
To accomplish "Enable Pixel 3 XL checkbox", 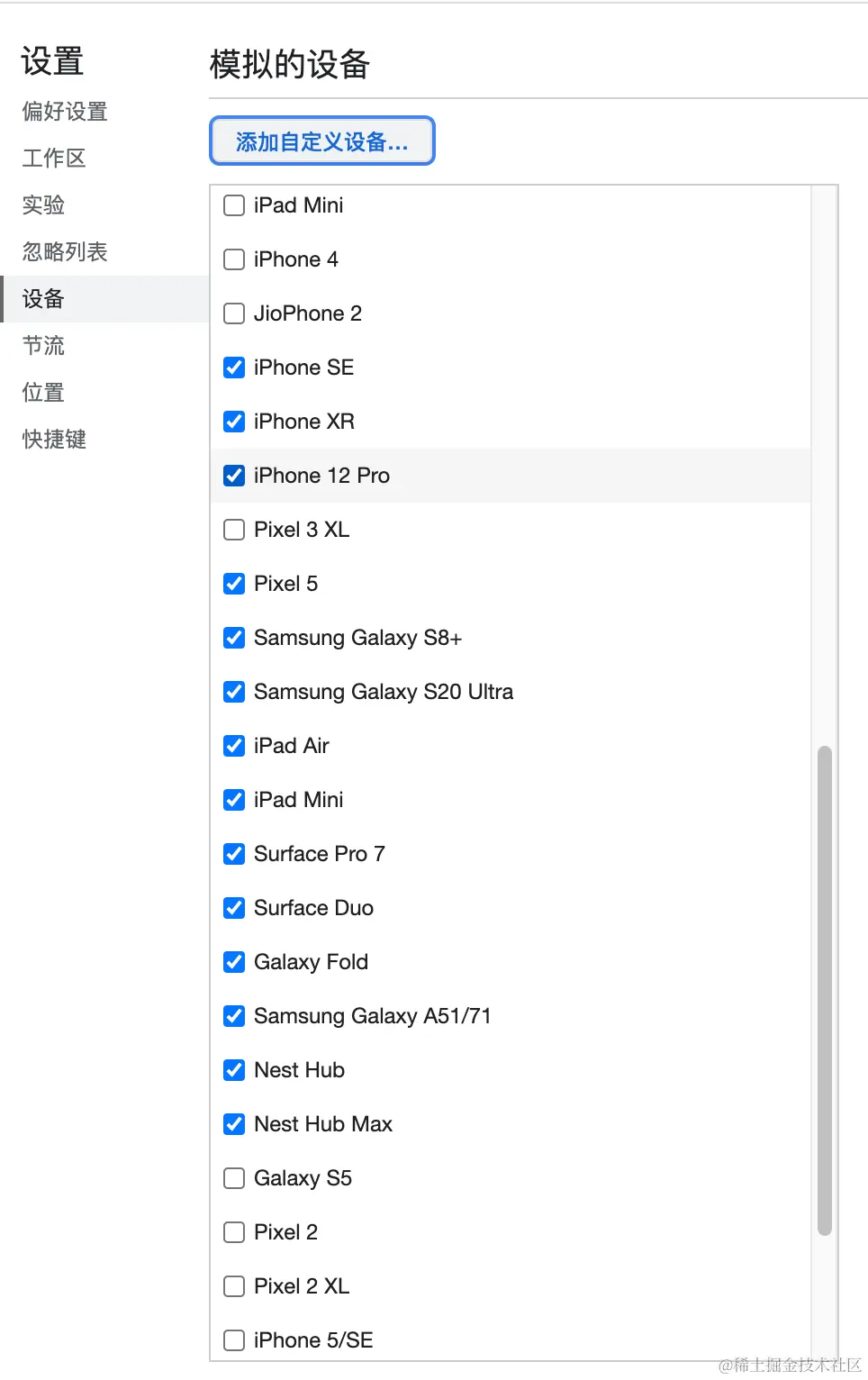I will [234, 530].
